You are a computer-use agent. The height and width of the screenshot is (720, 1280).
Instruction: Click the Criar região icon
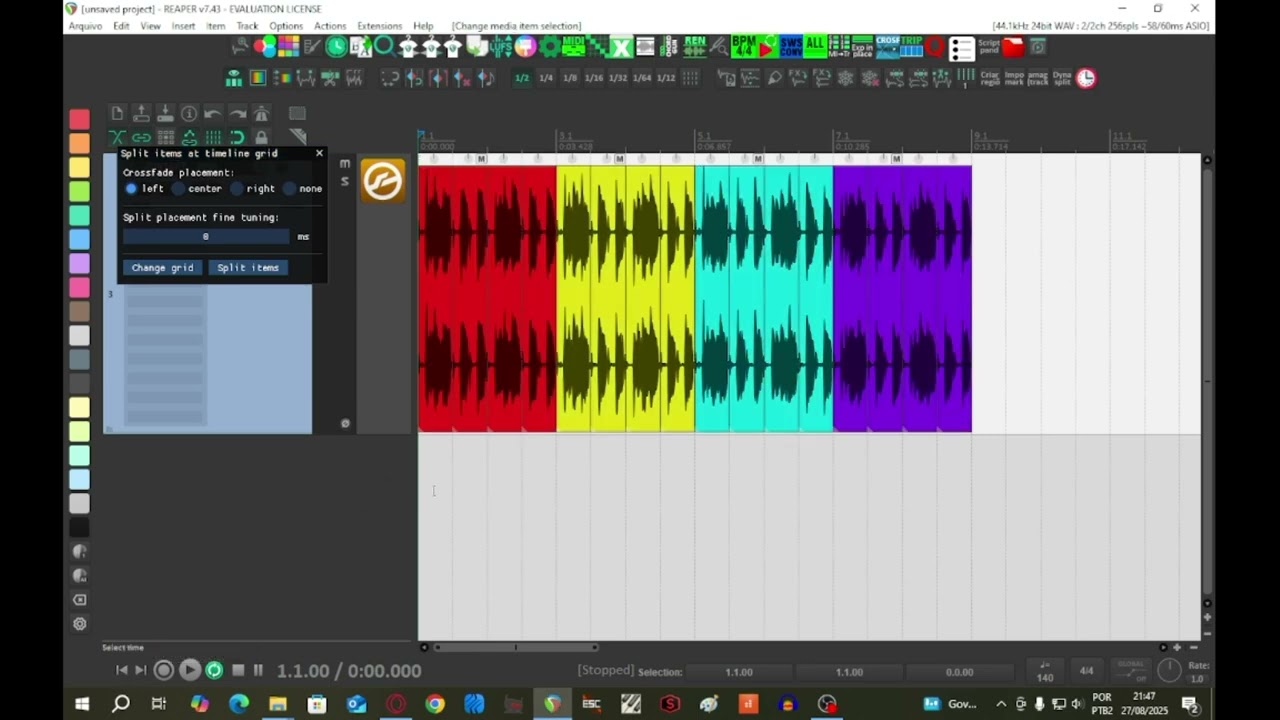pyautogui.click(x=990, y=77)
